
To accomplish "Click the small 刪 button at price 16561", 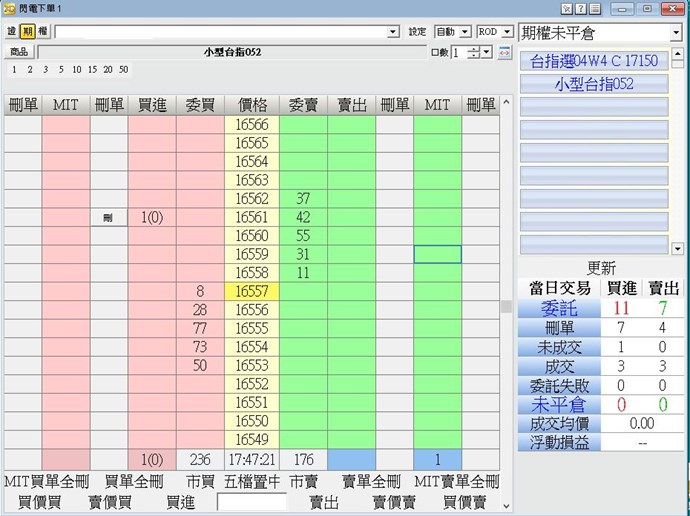I will [x=108, y=218].
